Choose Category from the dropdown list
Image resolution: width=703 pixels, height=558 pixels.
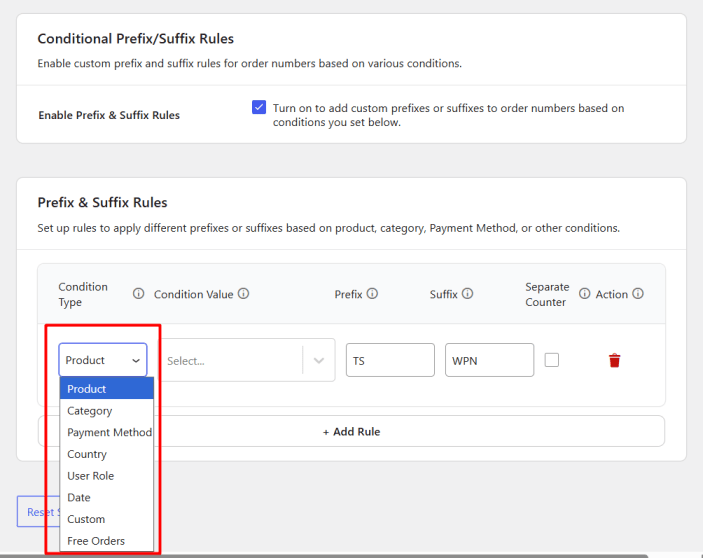pyautogui.click(x=107, y=411)
